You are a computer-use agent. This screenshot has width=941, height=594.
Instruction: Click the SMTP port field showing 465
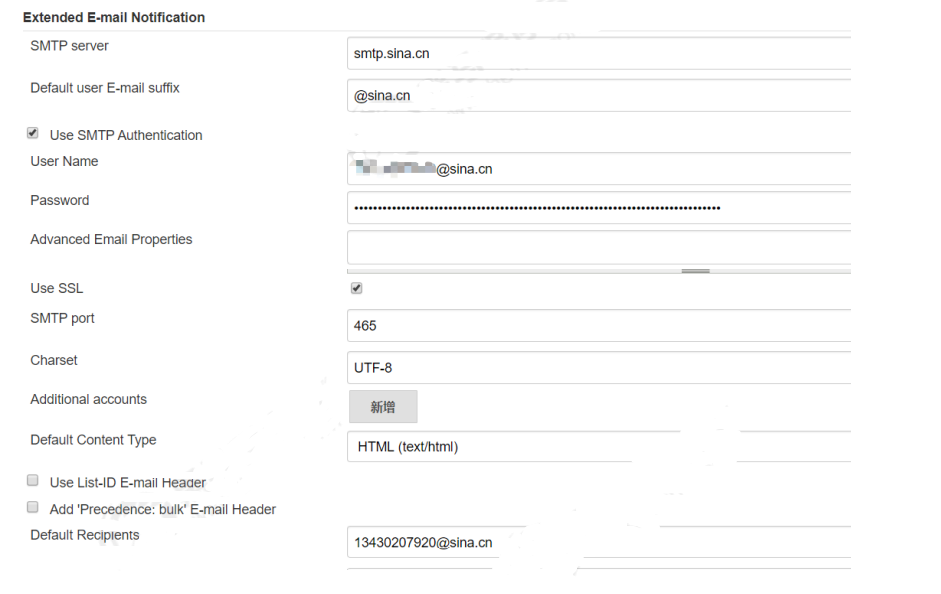(599, 326)
